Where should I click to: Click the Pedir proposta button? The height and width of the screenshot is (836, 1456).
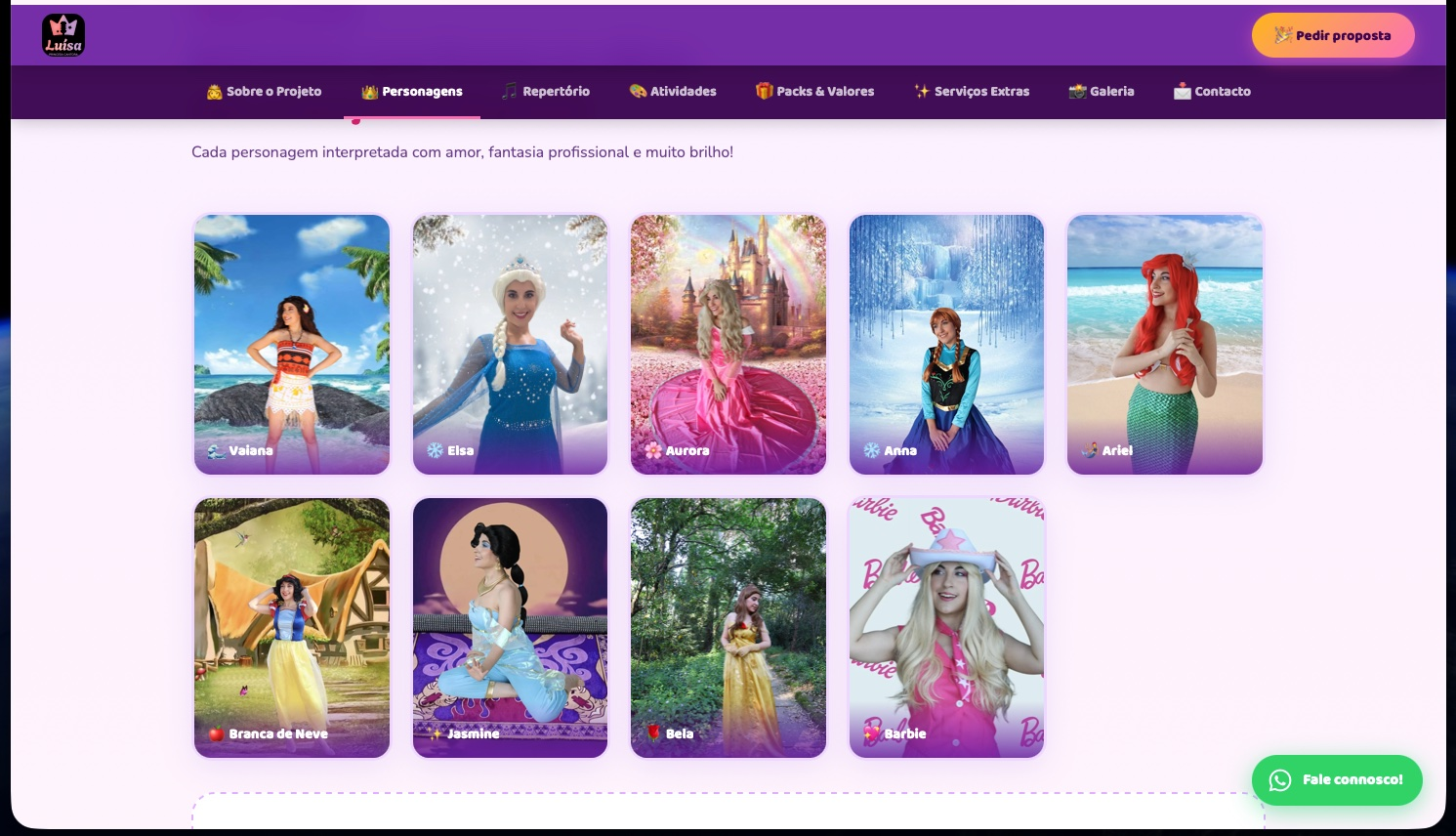coord(1333,35)
